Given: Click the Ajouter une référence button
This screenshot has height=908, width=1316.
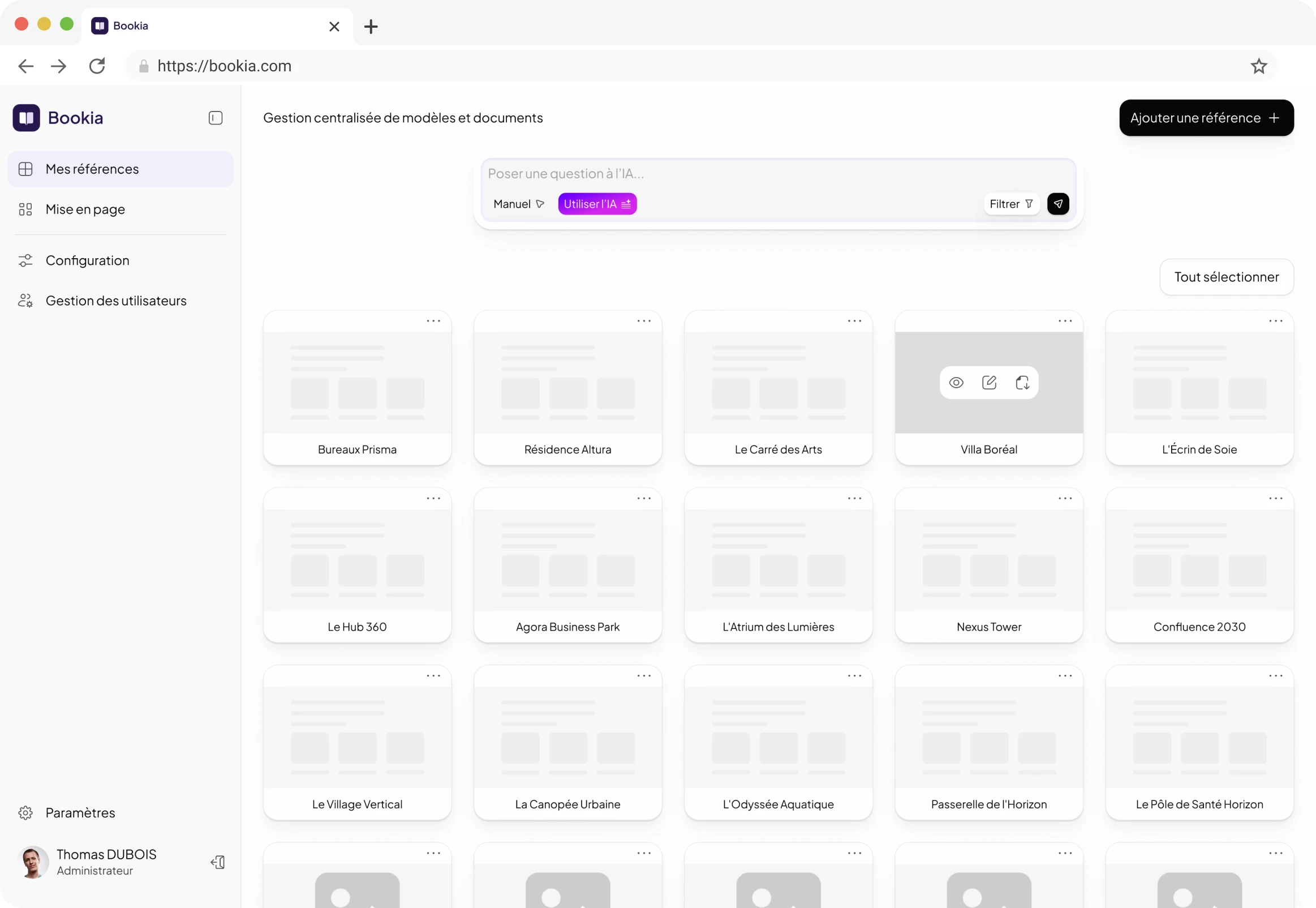Looking at the screenshot, I should [1206, 118].
